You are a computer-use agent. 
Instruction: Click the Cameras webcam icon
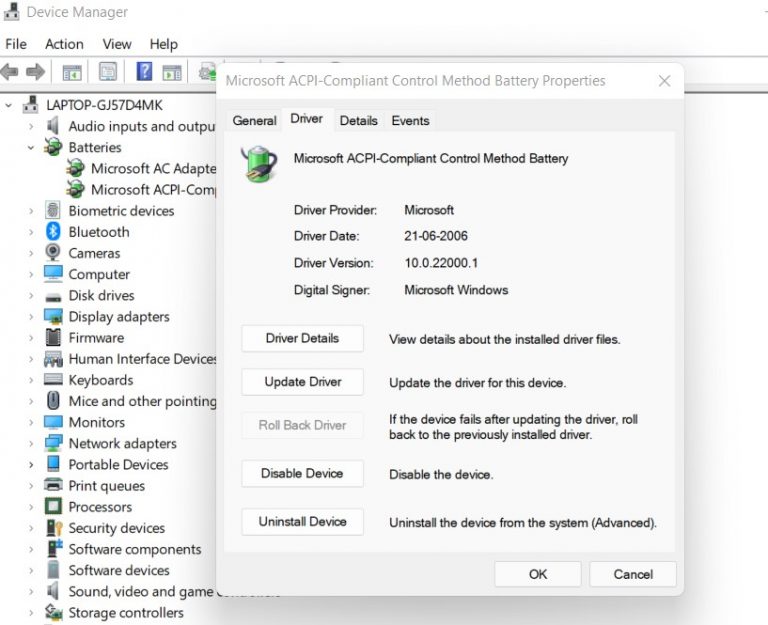[x=53, y=253]
